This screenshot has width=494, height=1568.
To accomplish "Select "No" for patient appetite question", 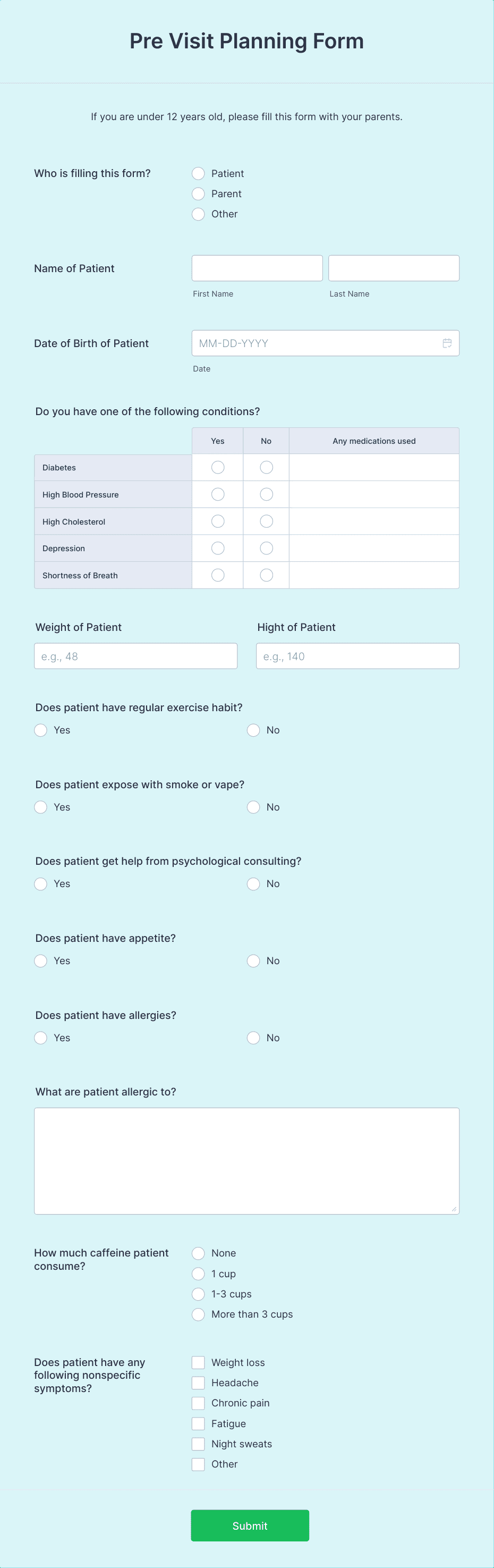I will point(253,960).
